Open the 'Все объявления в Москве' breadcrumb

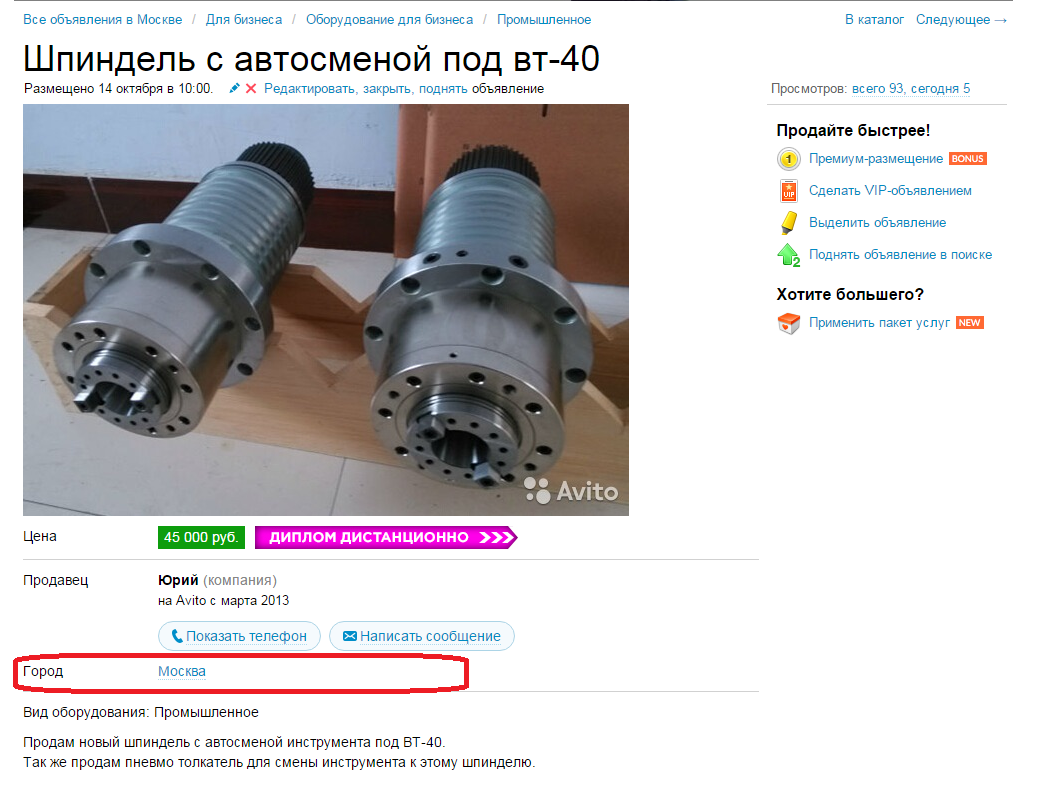coord(102,19)
